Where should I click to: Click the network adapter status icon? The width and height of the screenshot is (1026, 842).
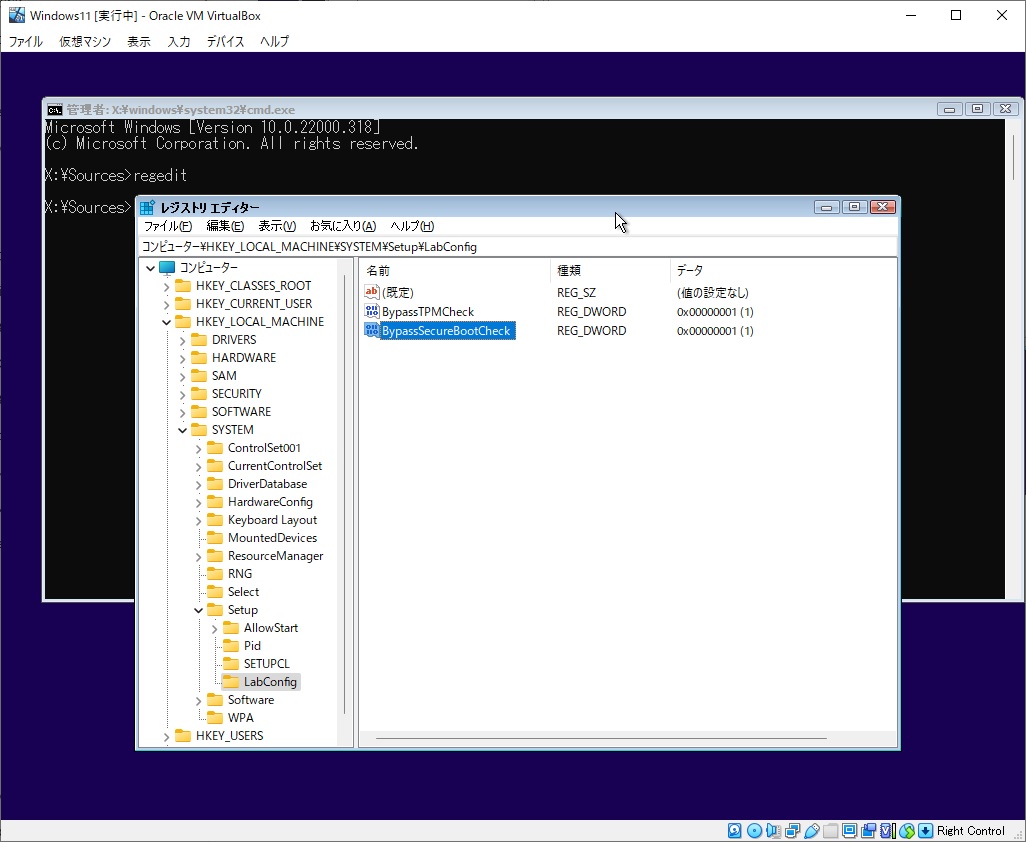[x=792, y=831]
